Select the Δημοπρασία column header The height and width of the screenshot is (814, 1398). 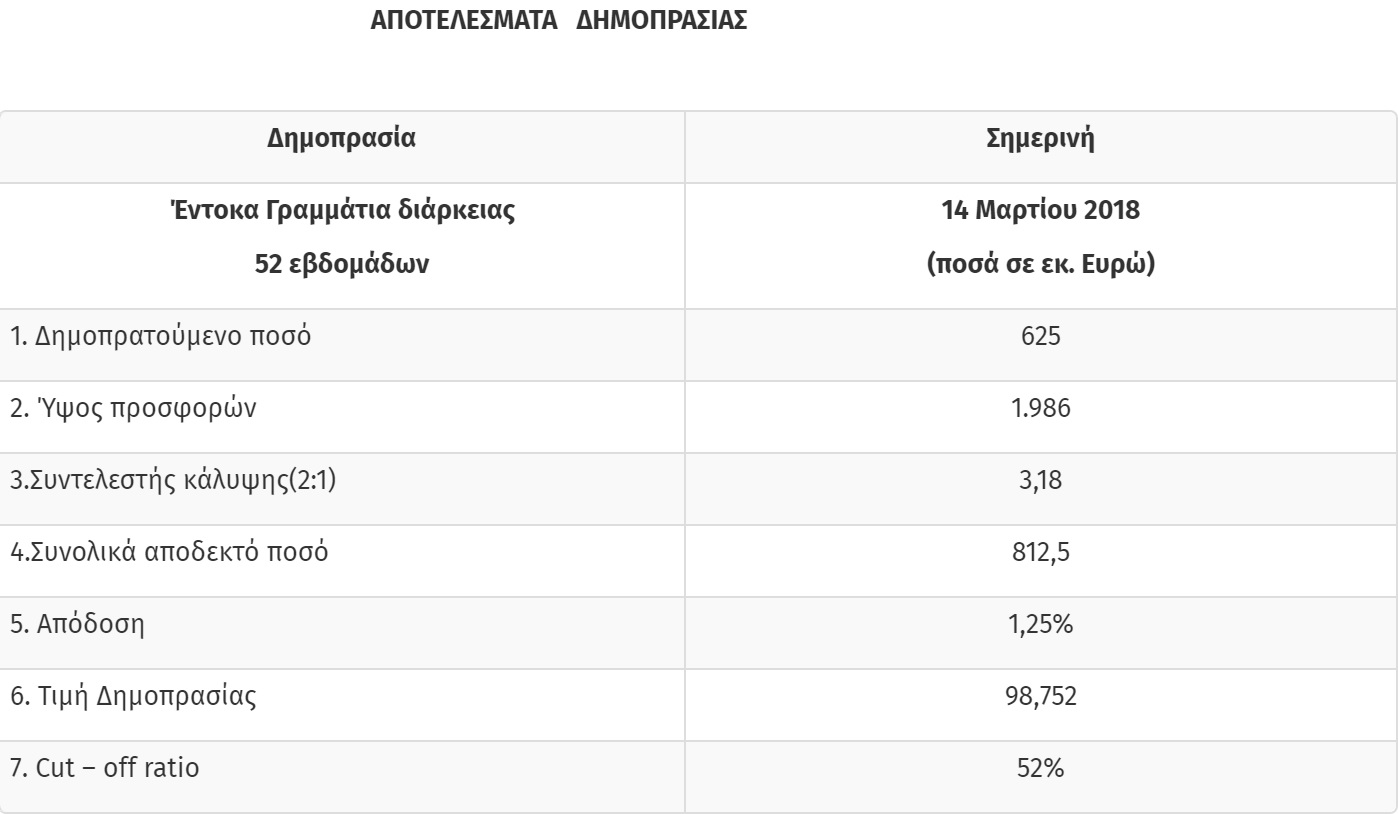coord(342,139)
